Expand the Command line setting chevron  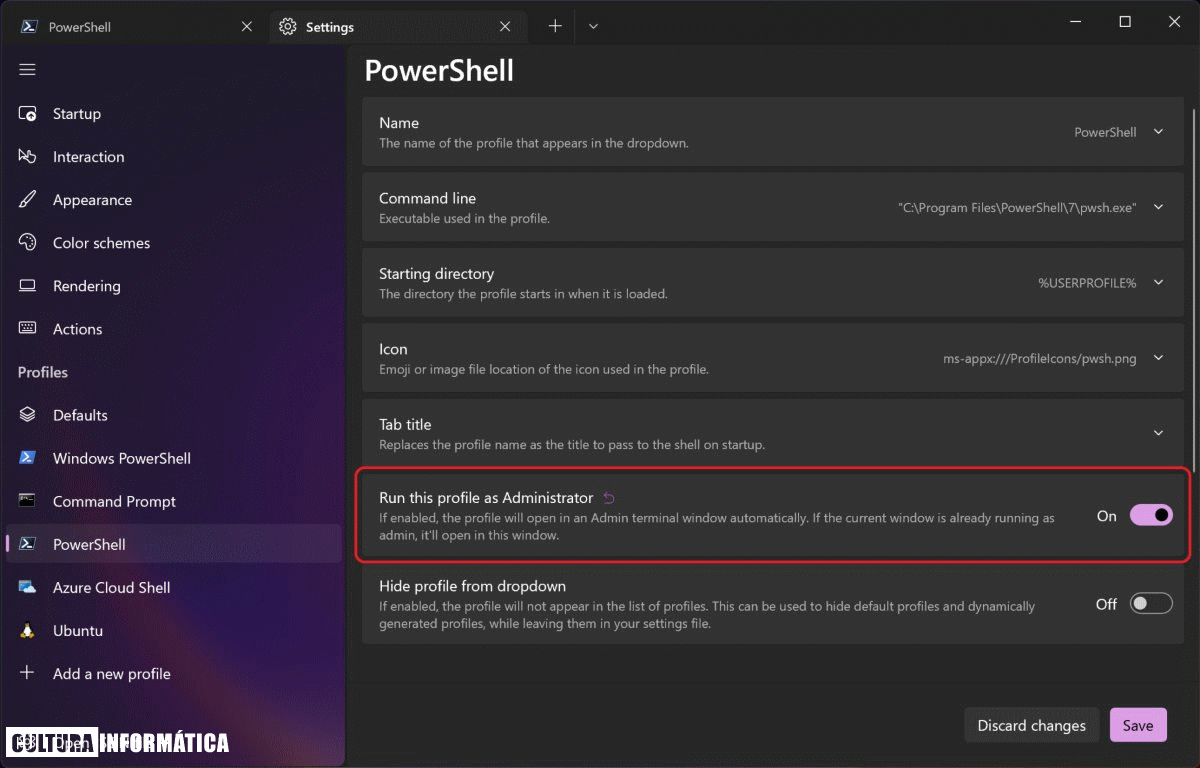click(1159, 207)
